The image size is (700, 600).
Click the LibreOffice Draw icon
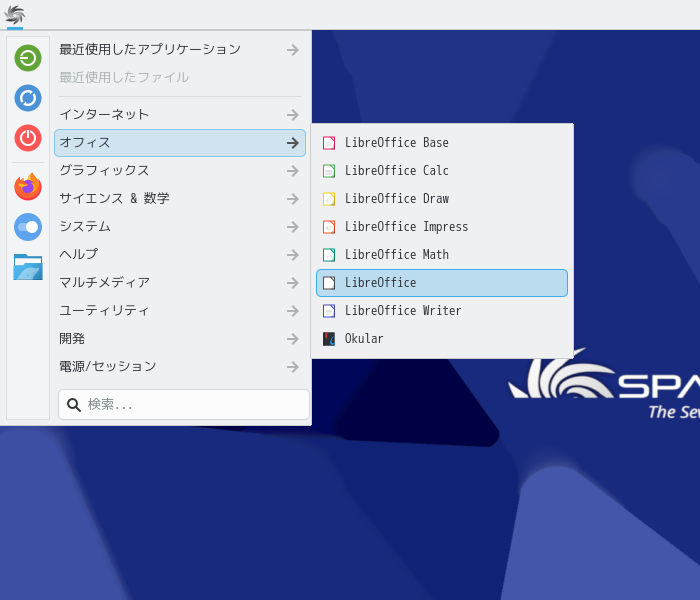tap(329, 199)
